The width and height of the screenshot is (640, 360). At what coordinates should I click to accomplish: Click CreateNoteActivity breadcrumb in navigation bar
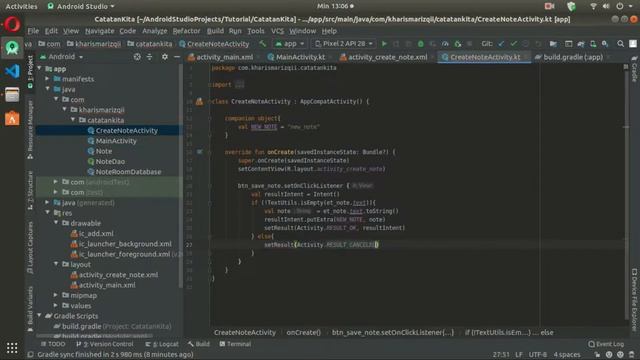214,44
